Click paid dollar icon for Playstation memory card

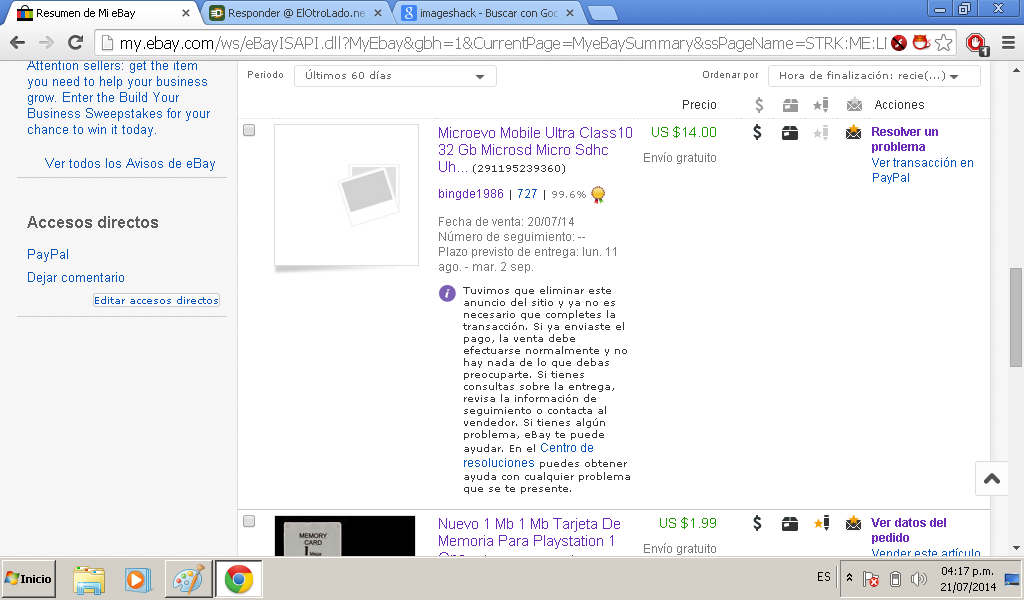pyautogui.click(x=757, y=523)
